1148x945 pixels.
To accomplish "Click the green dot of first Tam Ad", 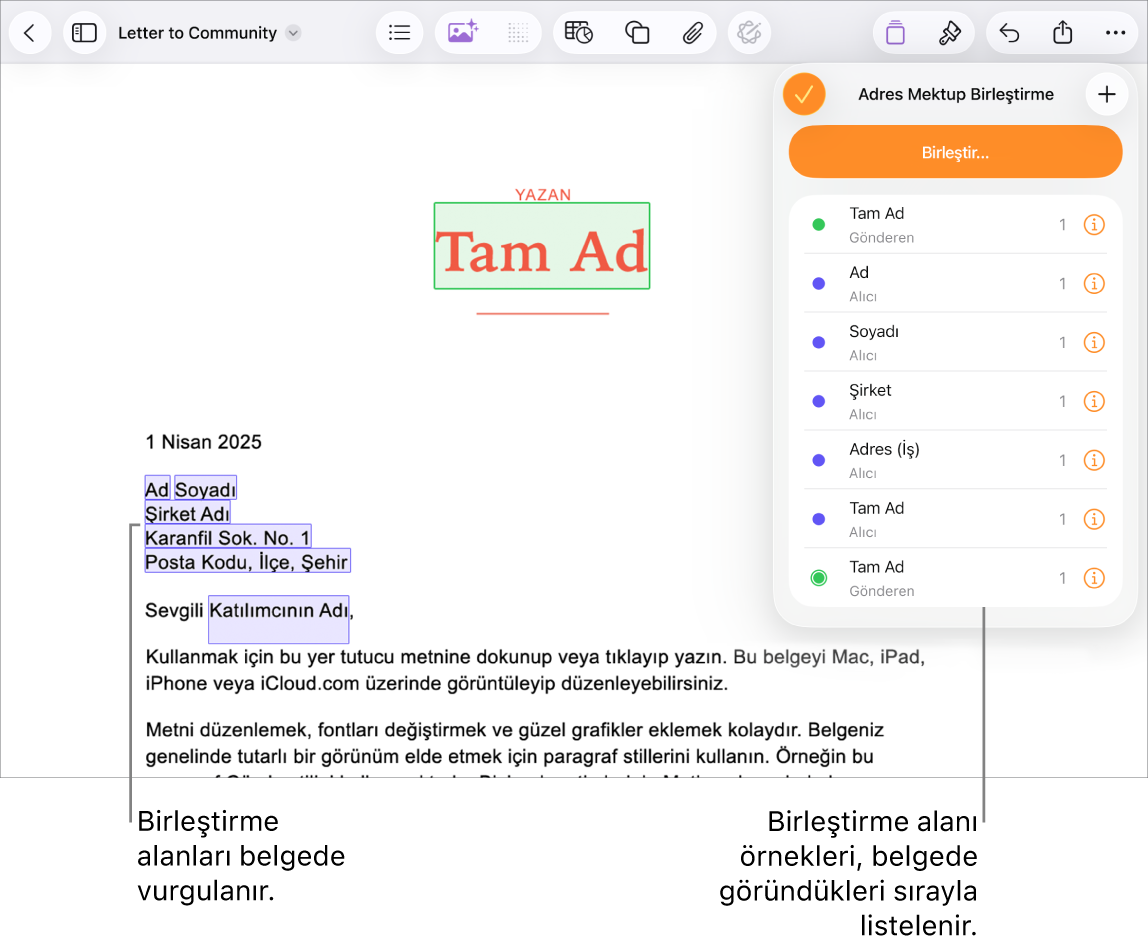I will pyautogui.click(x=819, y=225).
